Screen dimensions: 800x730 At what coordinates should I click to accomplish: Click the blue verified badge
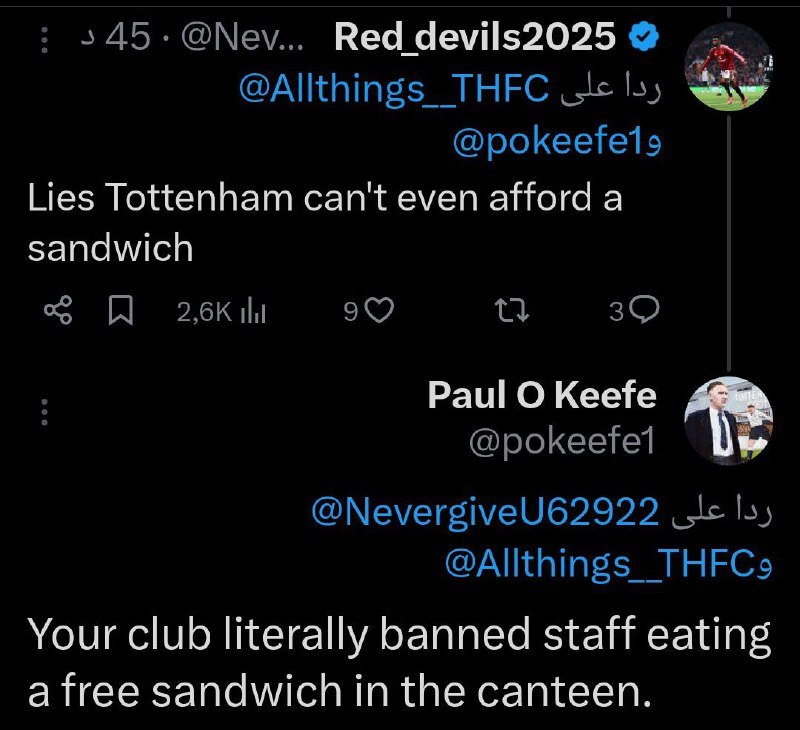pos(643,38)
